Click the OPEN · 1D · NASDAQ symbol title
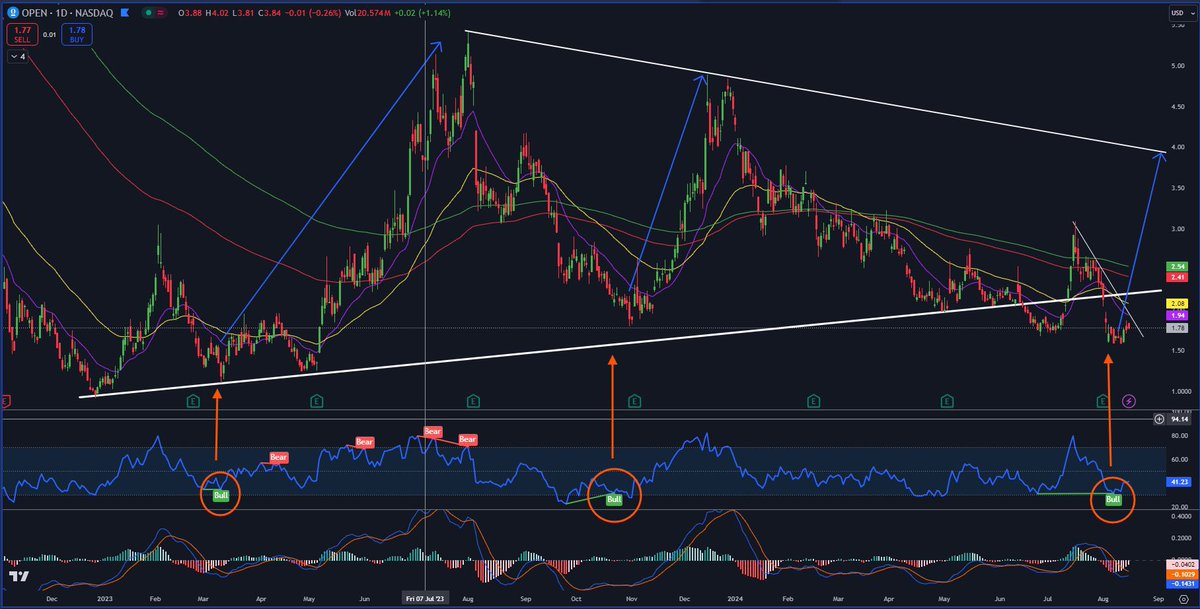The image size is (1200, 609). point(65,12)
